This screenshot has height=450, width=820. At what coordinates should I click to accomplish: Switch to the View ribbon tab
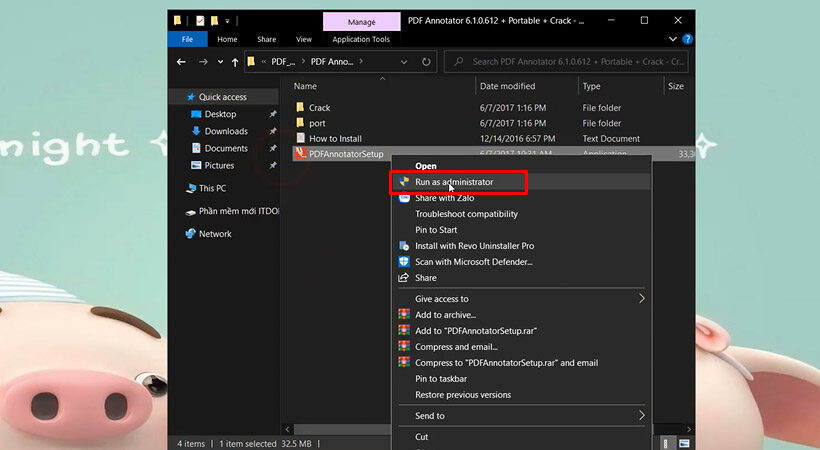303,39
